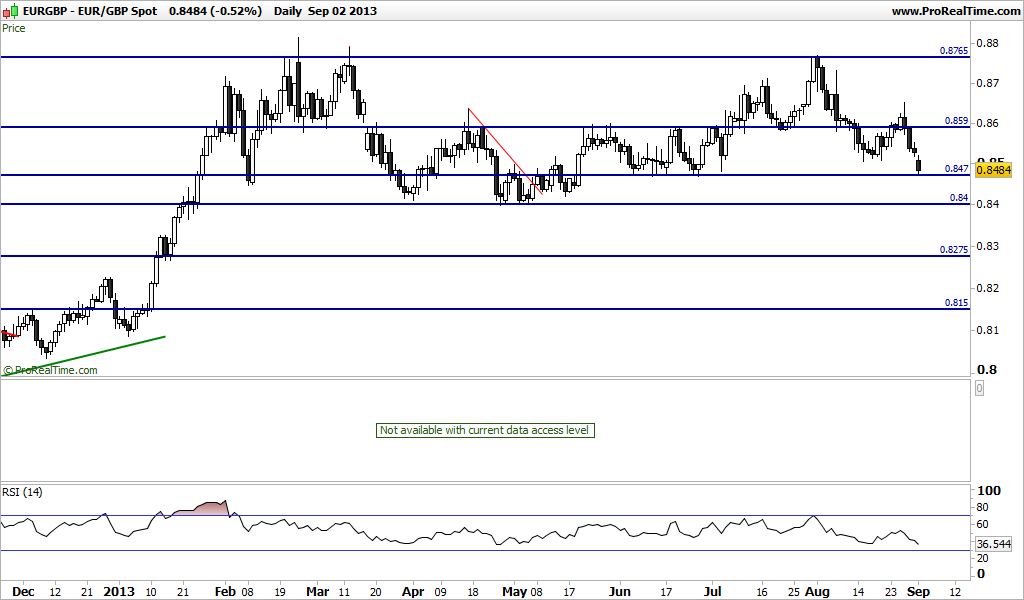
Task: Click the Jul label on time axis
Action: tap(712, 592)
